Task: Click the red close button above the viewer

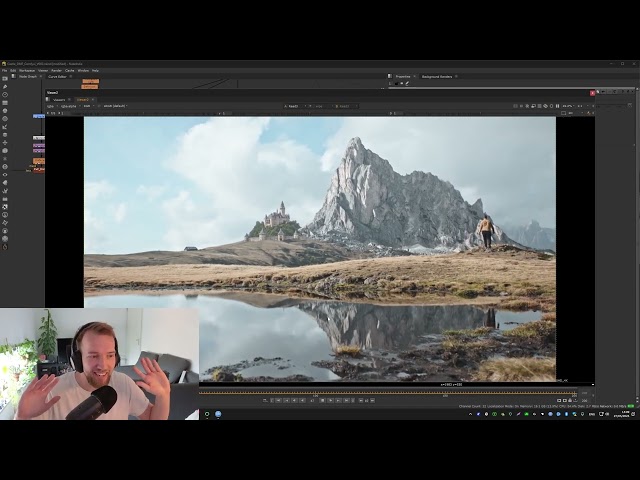Action: [x=592, y=93]
